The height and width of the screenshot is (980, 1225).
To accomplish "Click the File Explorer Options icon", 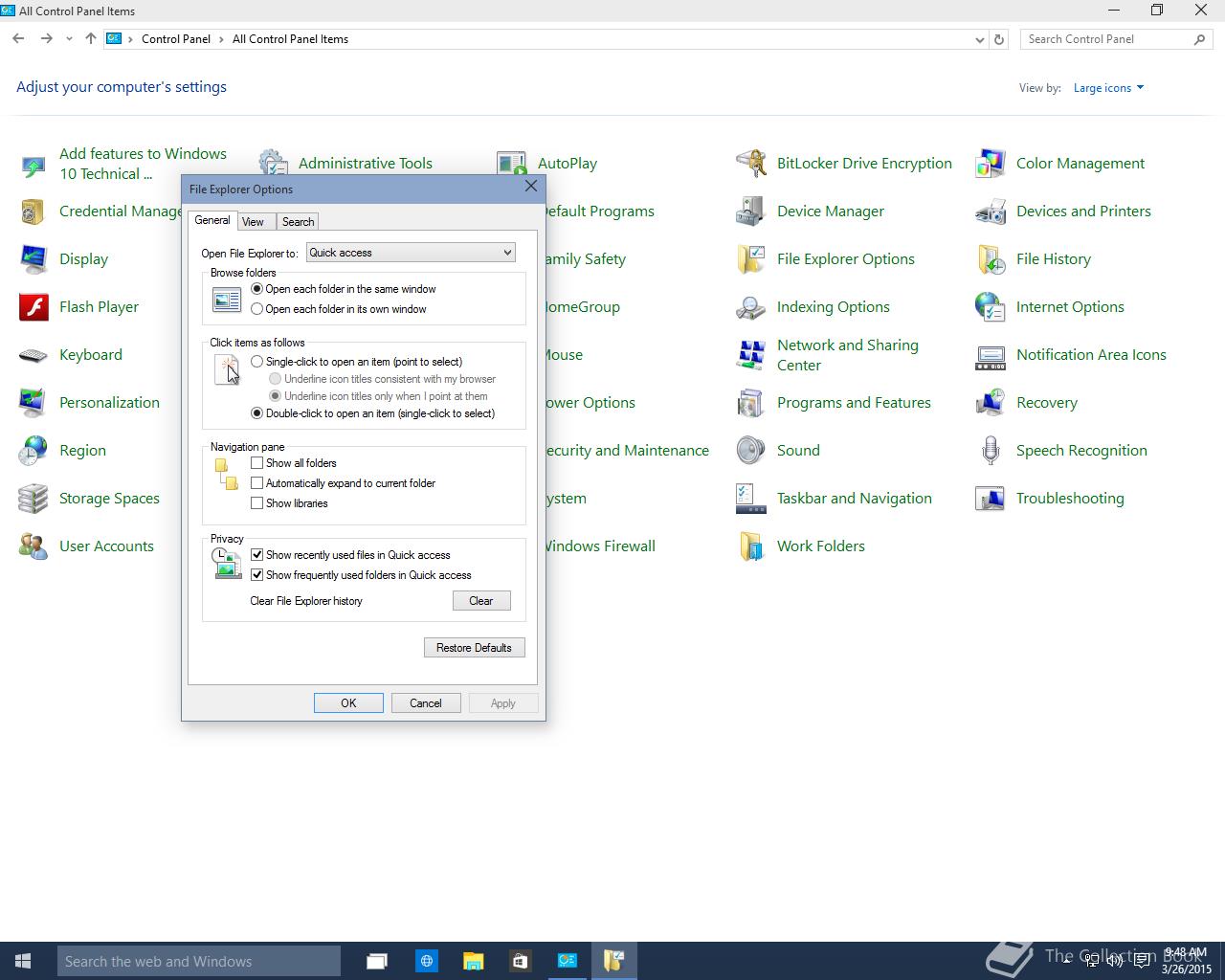I will pyautogui.click(x=750, y=259).
